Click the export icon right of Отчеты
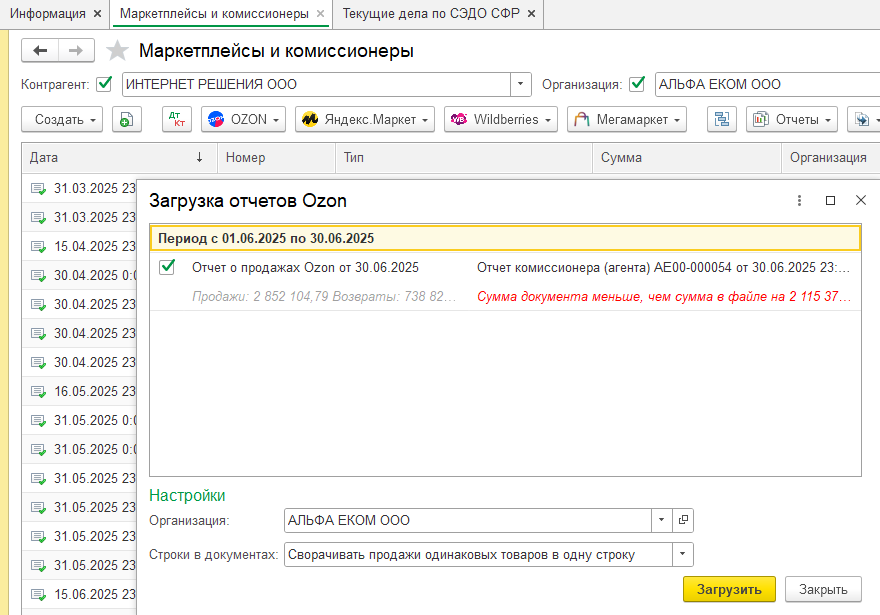Screen dimensions: 880x615 pyautogui.click(x=861, y=120)
